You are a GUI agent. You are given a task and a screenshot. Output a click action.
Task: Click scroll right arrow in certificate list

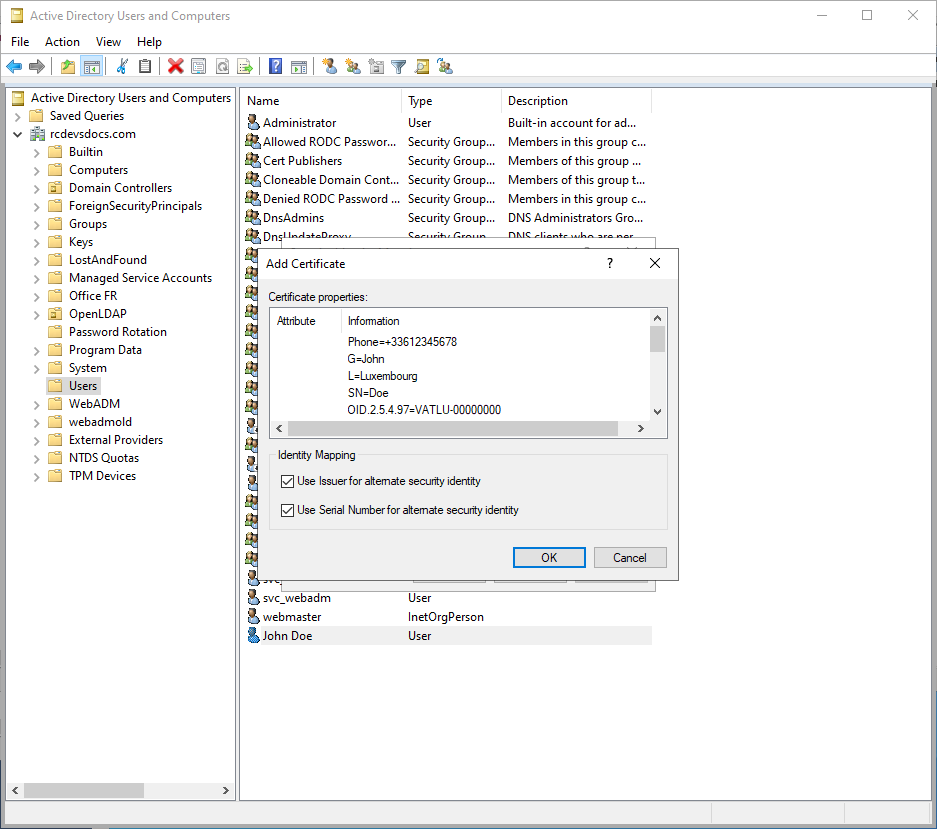pos(641,429)
